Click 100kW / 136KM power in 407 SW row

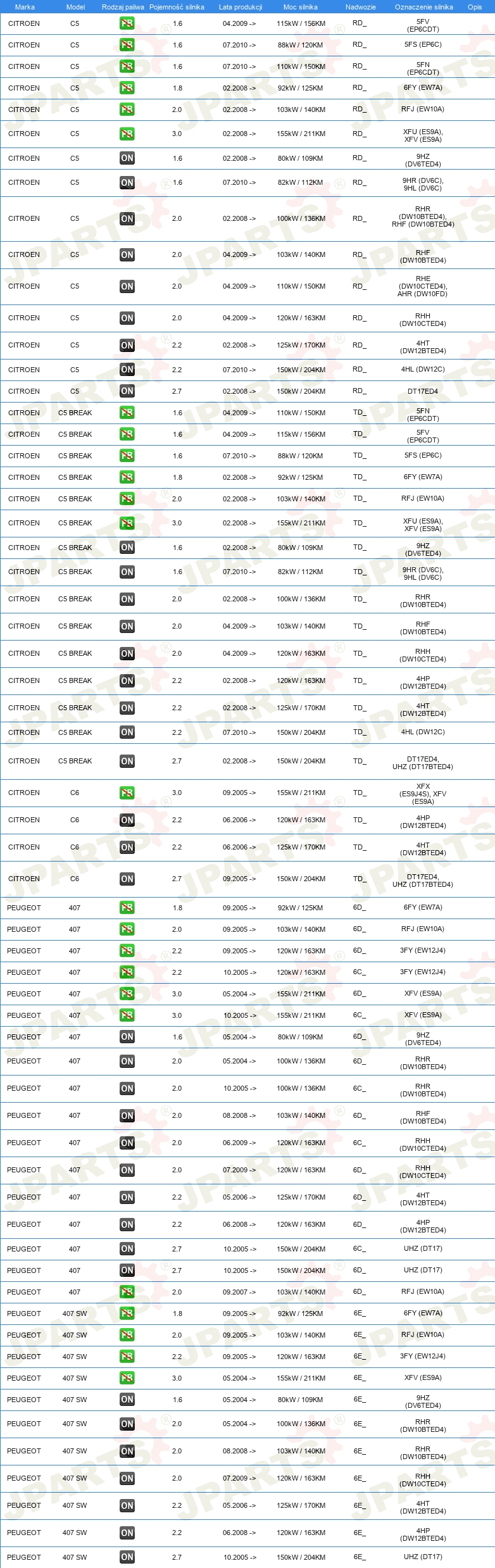301,1424
